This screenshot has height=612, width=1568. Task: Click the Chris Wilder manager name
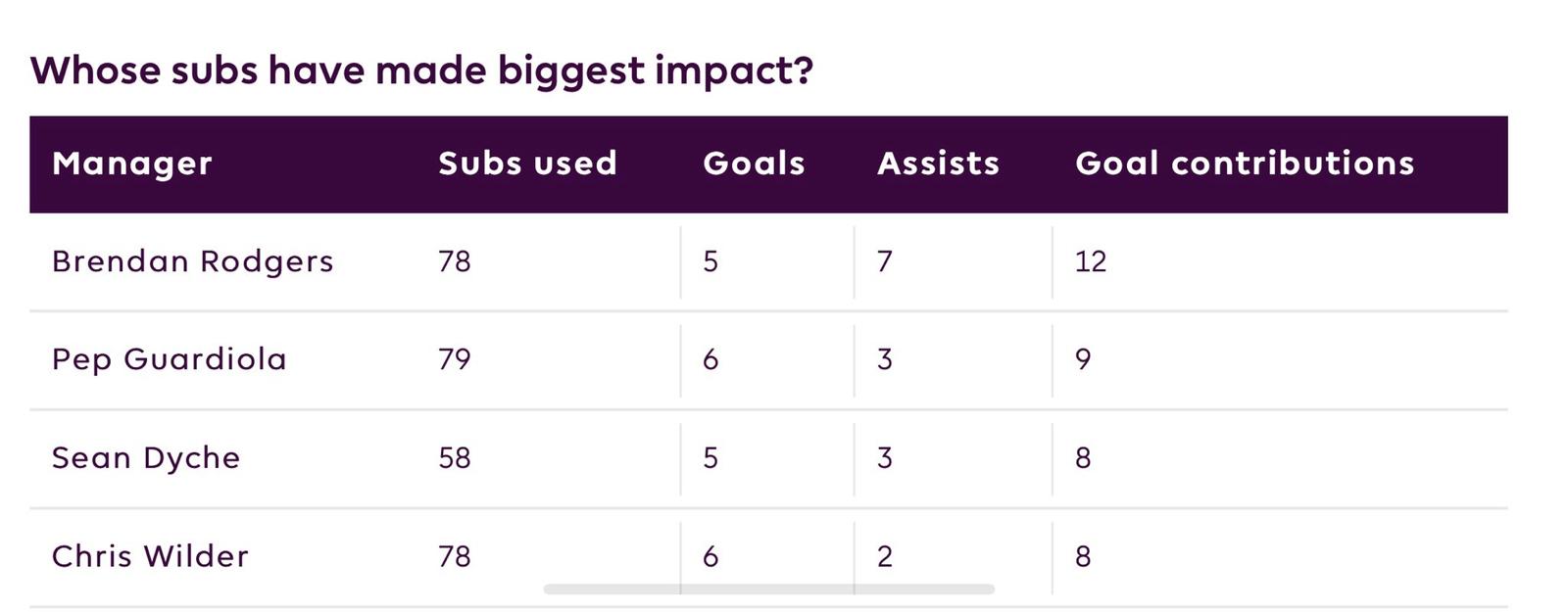coord(150,556)
